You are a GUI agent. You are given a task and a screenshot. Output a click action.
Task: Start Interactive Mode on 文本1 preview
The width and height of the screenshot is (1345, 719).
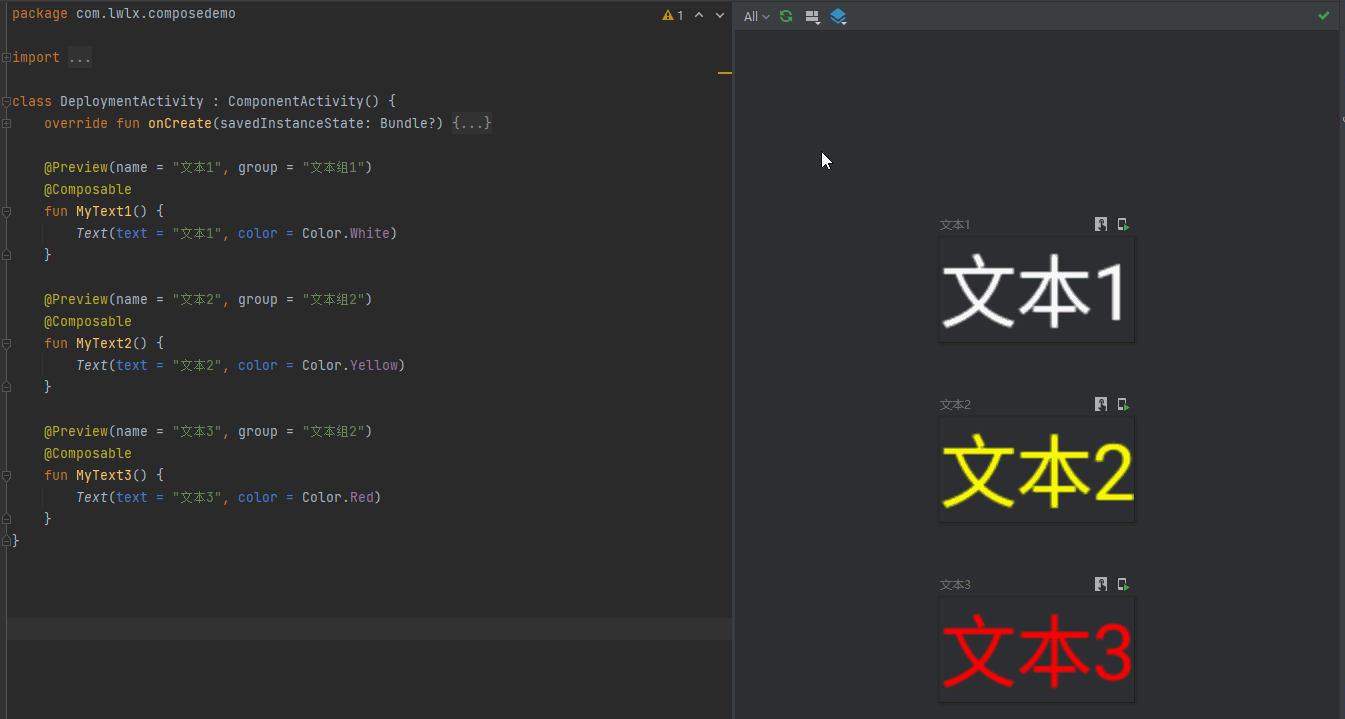point(1101,224)
